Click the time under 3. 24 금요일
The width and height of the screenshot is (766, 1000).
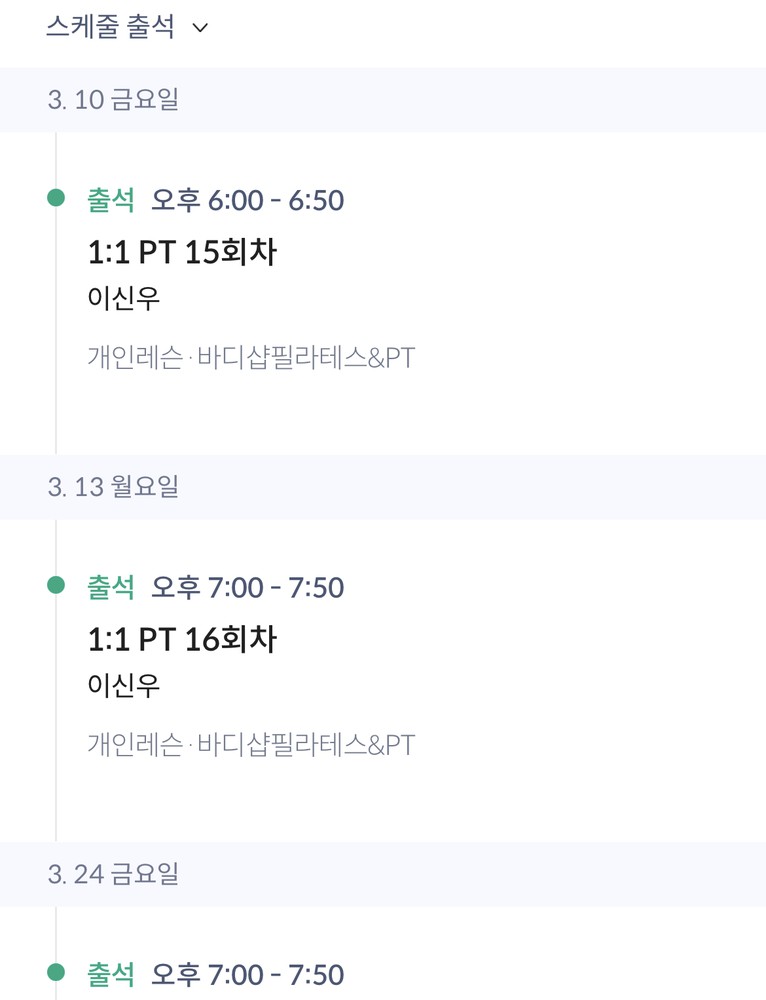[247, 974]
